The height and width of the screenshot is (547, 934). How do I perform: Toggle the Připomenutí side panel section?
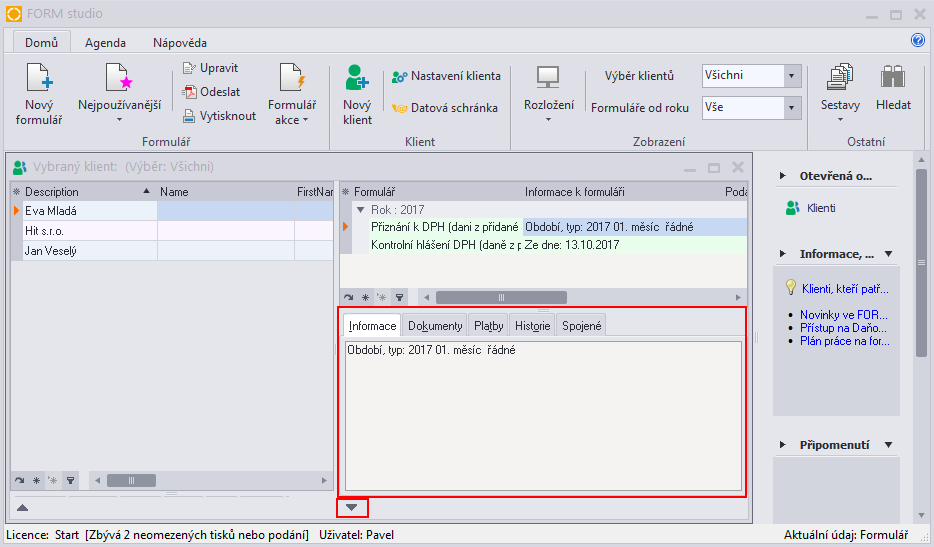click(889, 445)
